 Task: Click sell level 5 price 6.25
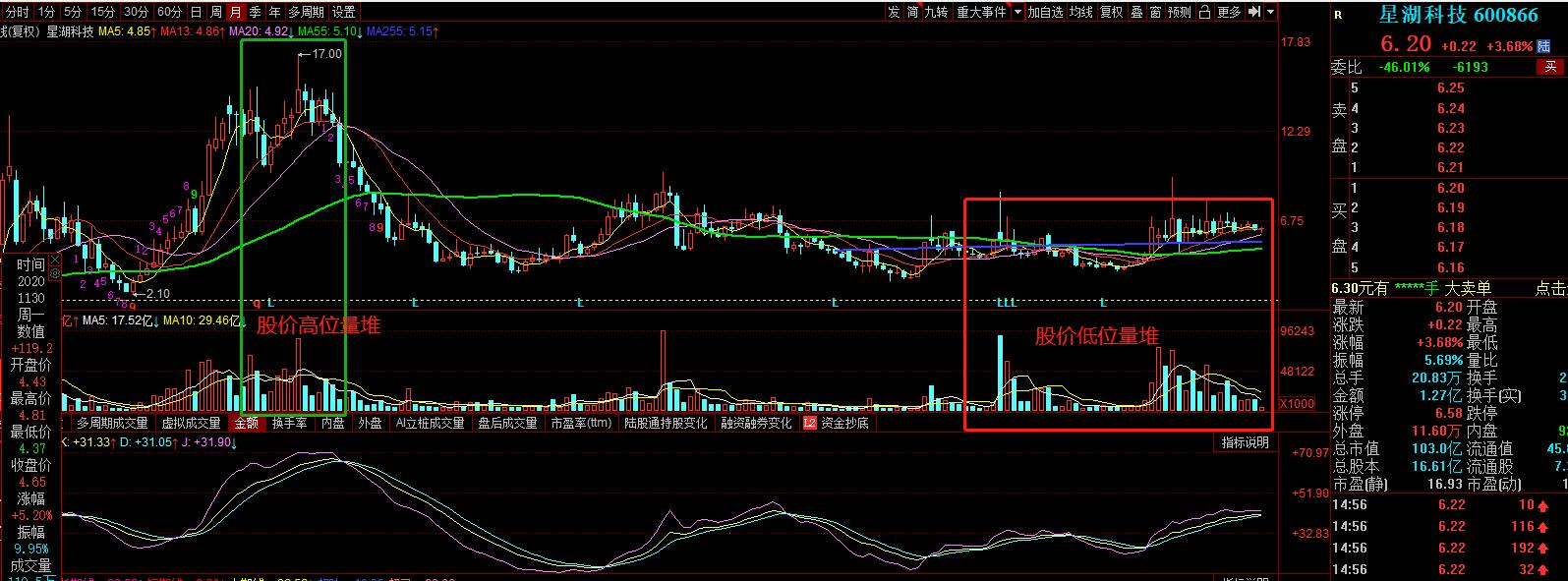click(x=1450, y=88)
